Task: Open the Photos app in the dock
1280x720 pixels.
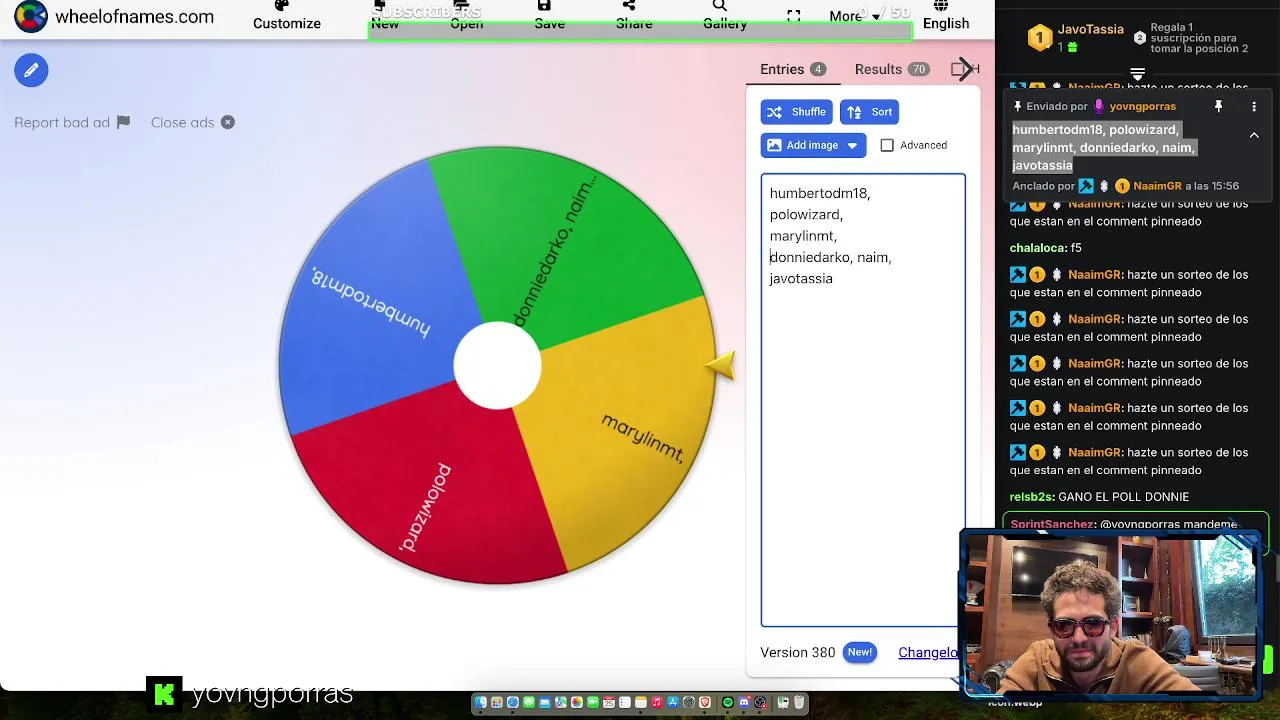Action: [x=577, y=702]
